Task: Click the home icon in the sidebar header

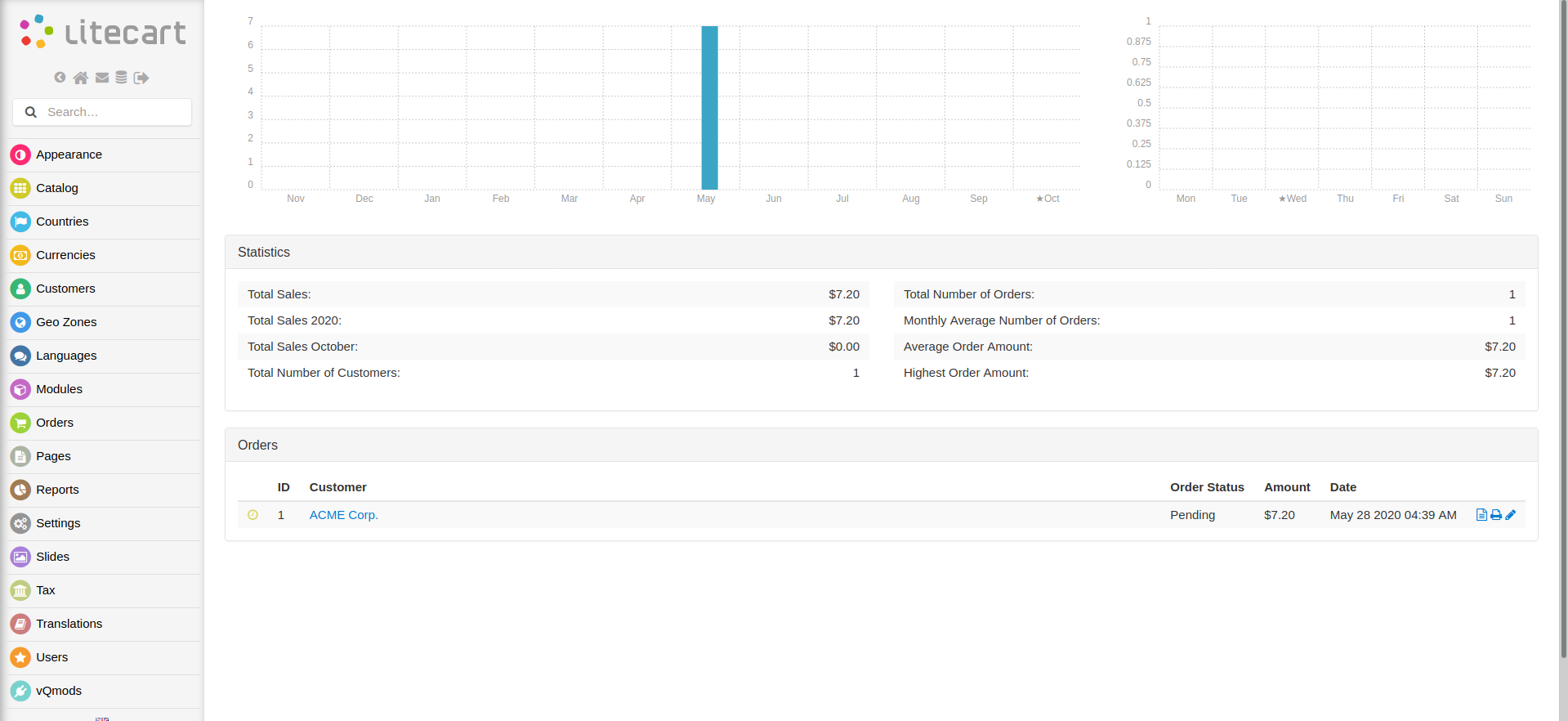Action: (x=80, y=78)
